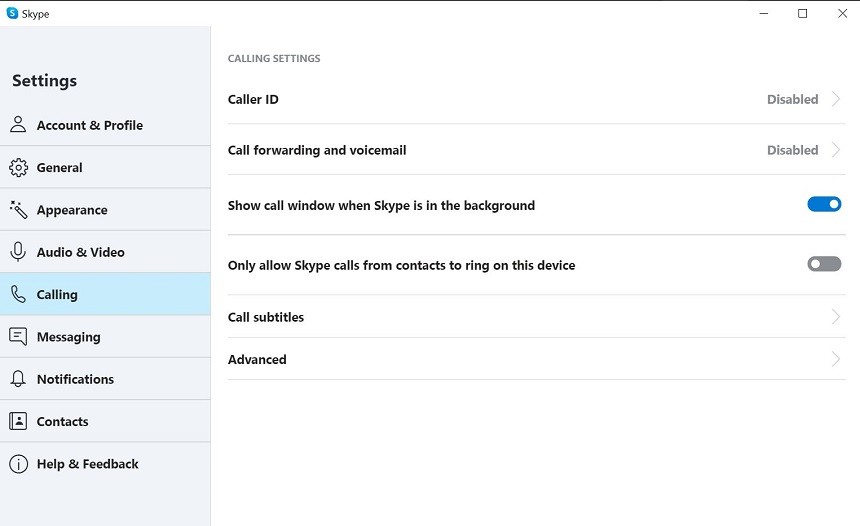Viewport: 860px width, 526px height.
Task: Click the Contacts address book icon
Action: pyautogui.click(x=18, y=421)
